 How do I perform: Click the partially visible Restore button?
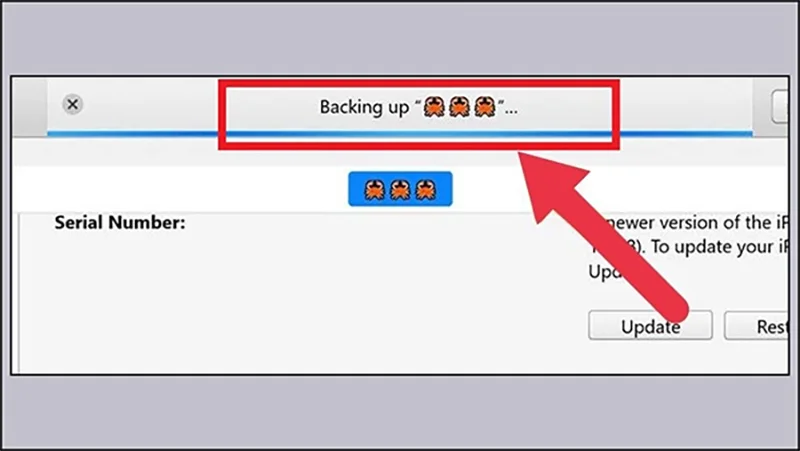pyautogui.click(x=757, y=325)
